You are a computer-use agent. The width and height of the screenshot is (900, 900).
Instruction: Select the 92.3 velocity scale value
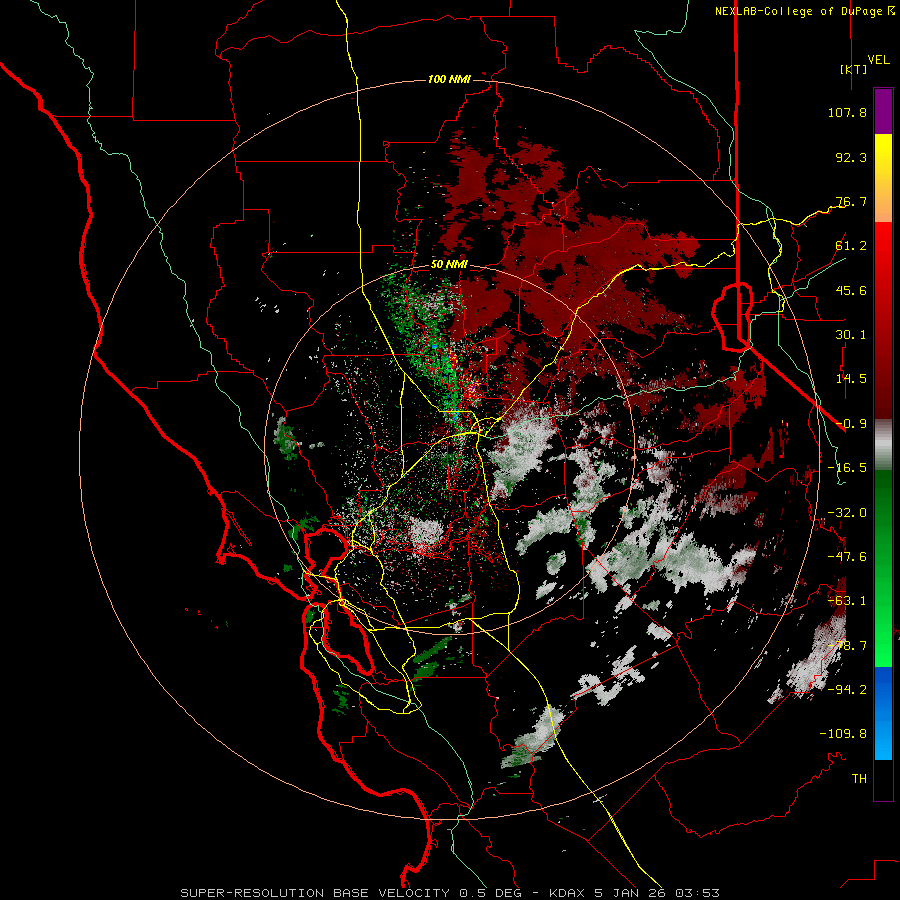click(x=851, y=157)
